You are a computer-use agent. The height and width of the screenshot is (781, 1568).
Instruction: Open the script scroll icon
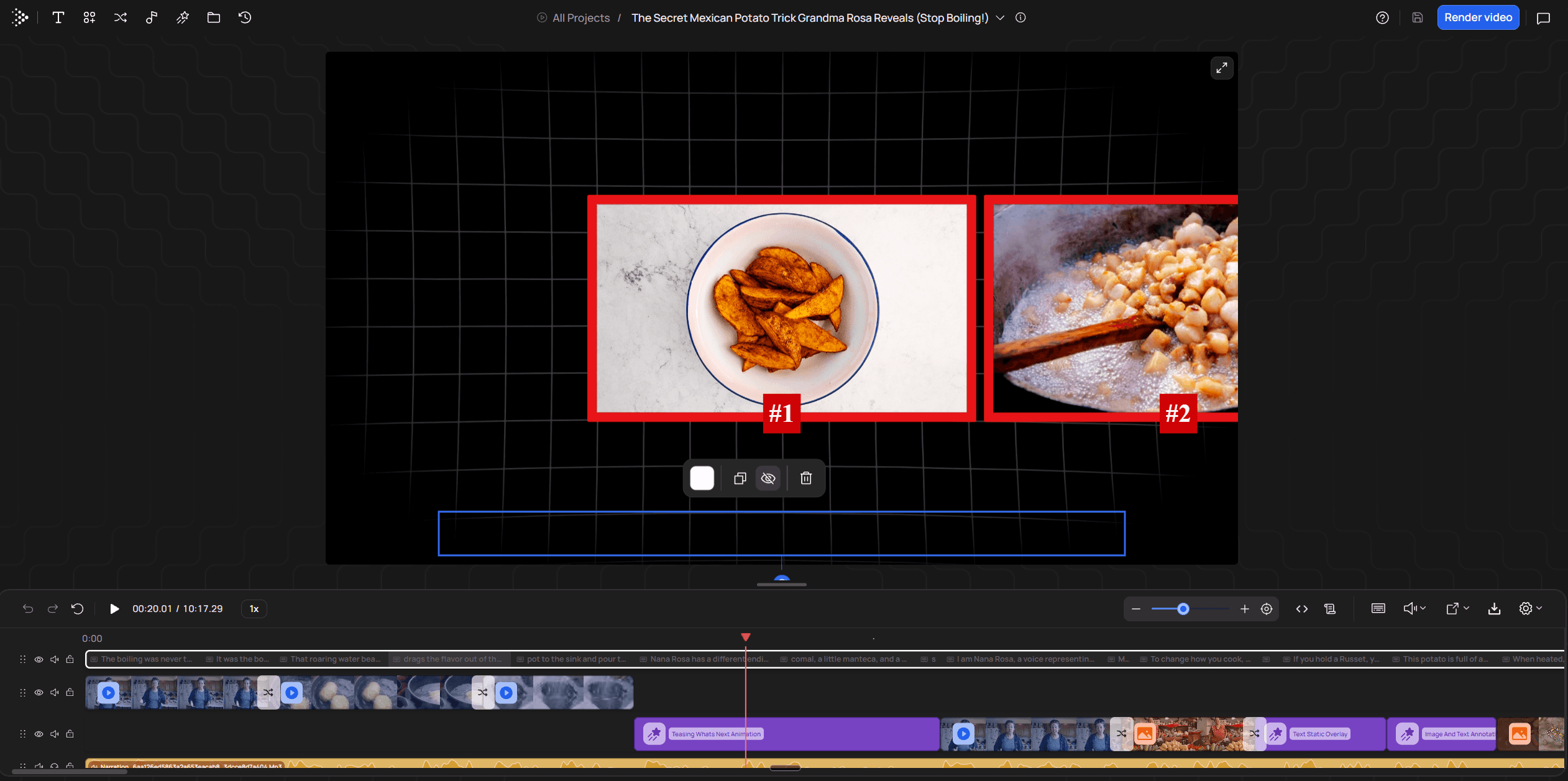(1330, 609)
